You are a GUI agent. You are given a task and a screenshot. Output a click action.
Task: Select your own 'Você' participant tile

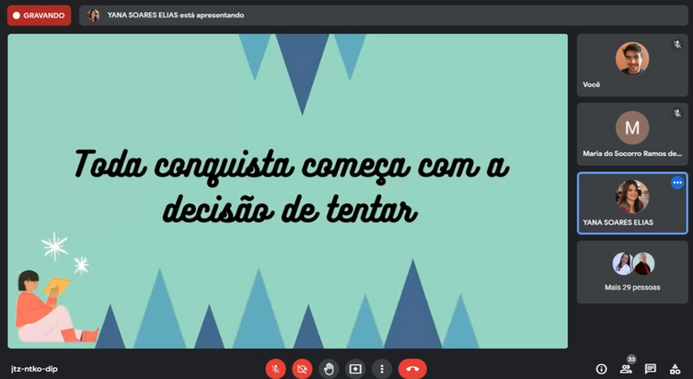tap(632, 65)
